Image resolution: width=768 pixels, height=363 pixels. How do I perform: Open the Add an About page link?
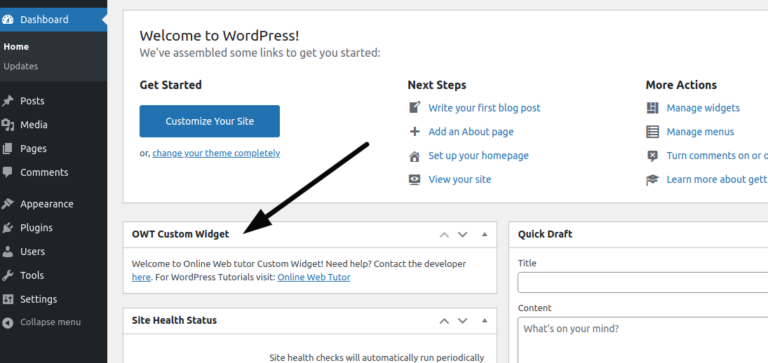point(471,132)
